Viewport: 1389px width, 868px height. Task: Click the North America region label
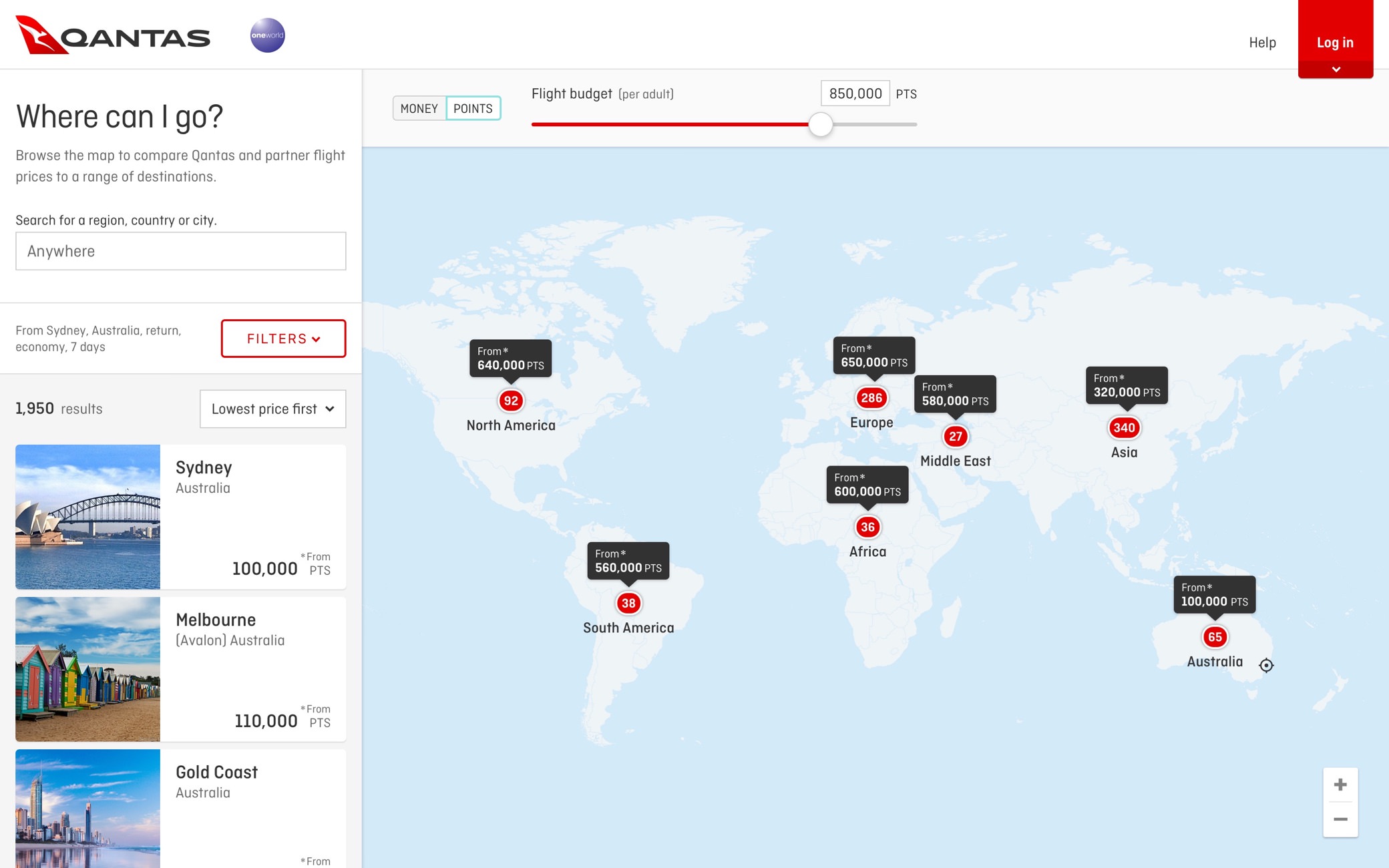click(511, 425)
